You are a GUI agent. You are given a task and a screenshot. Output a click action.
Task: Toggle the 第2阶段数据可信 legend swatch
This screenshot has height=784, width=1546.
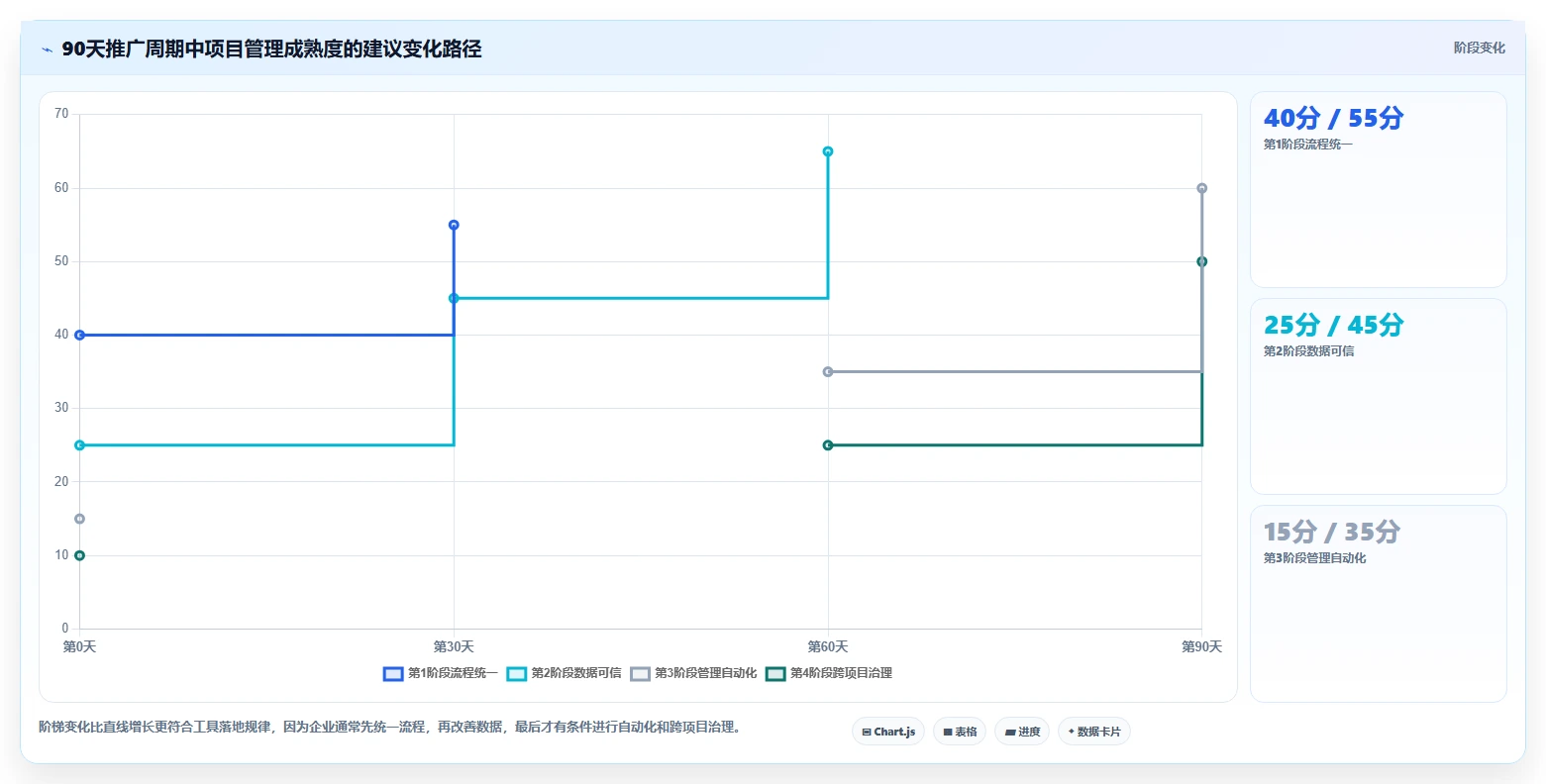point(517,673)
